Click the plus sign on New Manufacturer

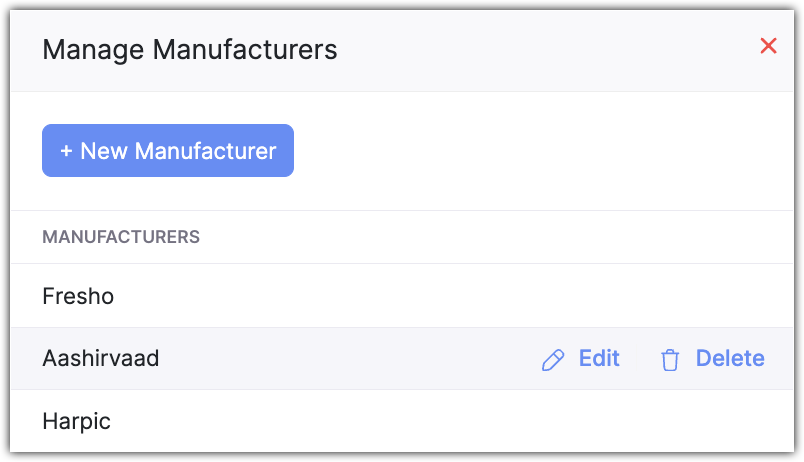[x=67, y=151]
